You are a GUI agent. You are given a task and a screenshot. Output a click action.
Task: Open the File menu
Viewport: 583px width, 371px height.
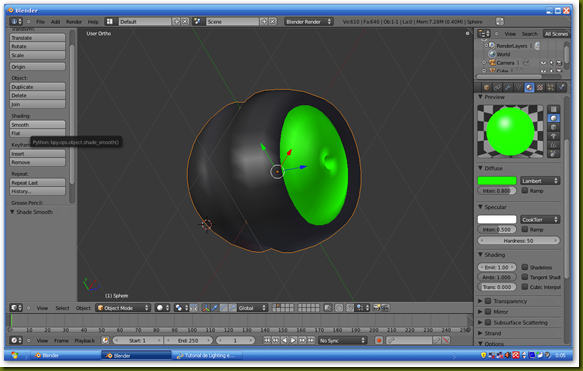pyautogui.click(x=40, y=22)
